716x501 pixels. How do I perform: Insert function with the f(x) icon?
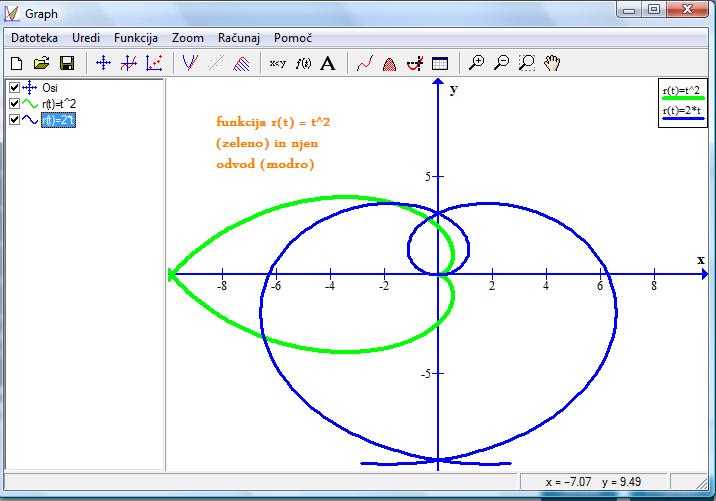(x=303, y=63)
